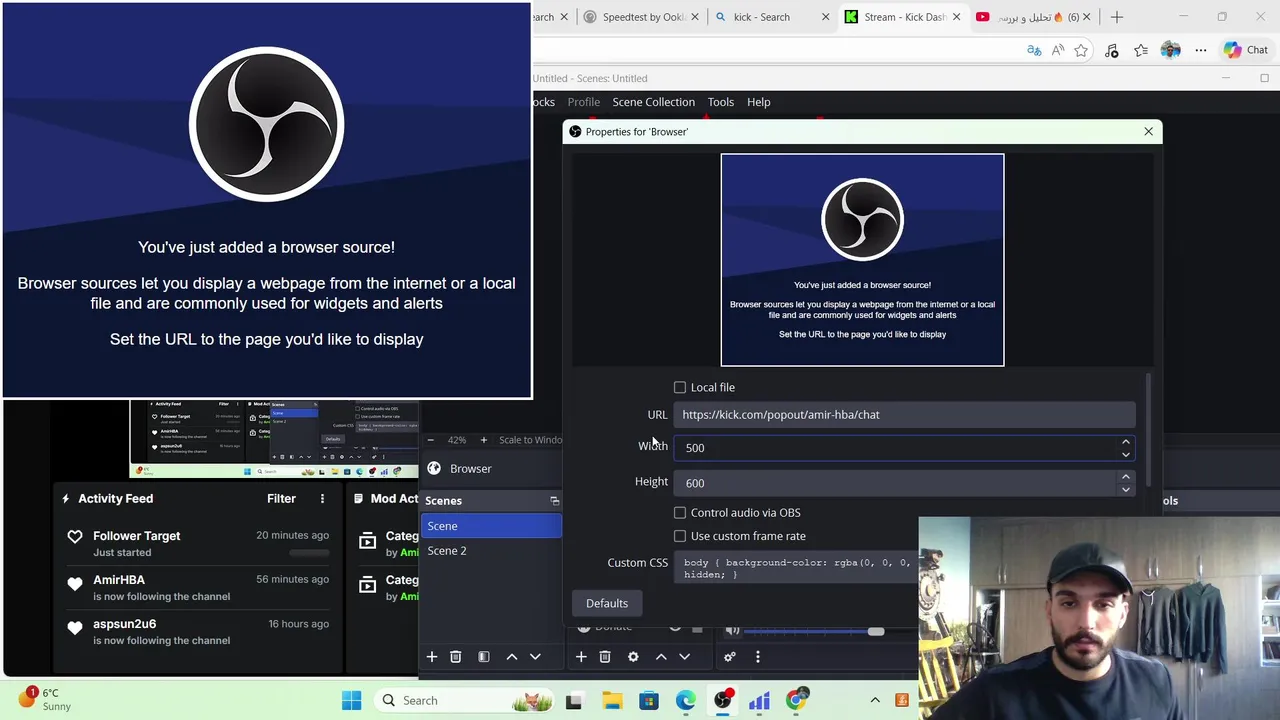Click AmirHBA in Activity Feed

pos(119,580)
